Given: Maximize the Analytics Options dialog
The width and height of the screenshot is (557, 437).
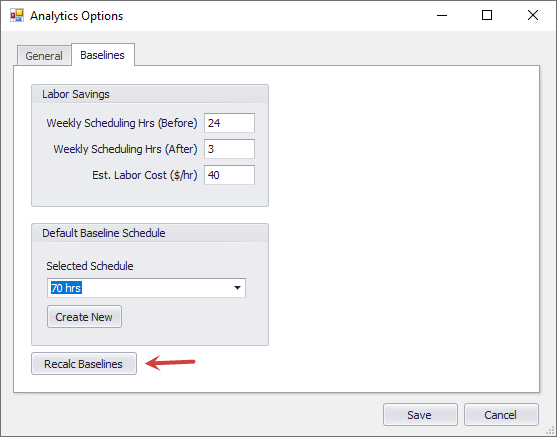Looking at the screenshot, I should [487, 15].
